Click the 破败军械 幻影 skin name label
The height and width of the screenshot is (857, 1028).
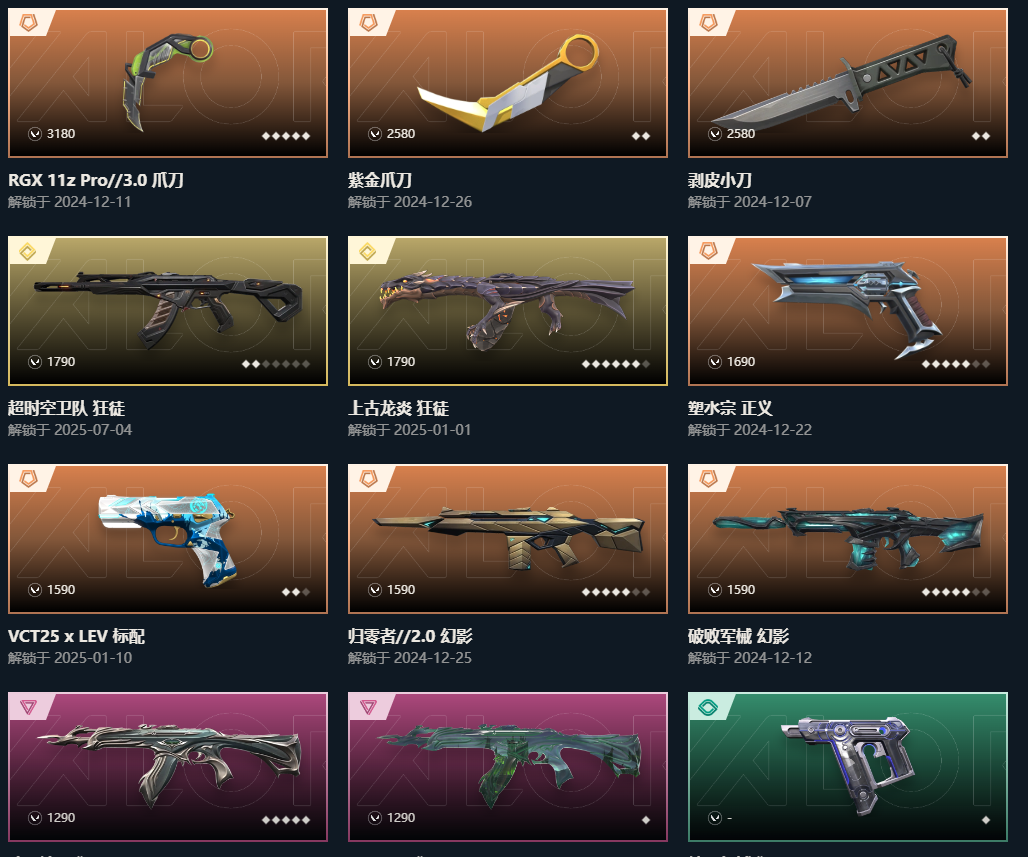click(738, 636)
